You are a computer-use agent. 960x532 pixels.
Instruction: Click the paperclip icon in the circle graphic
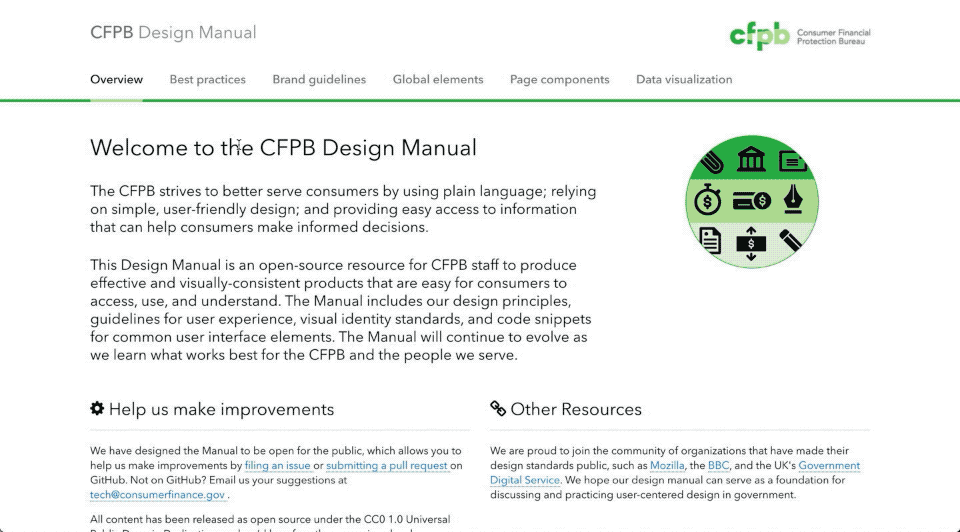[x=711, y=162]
